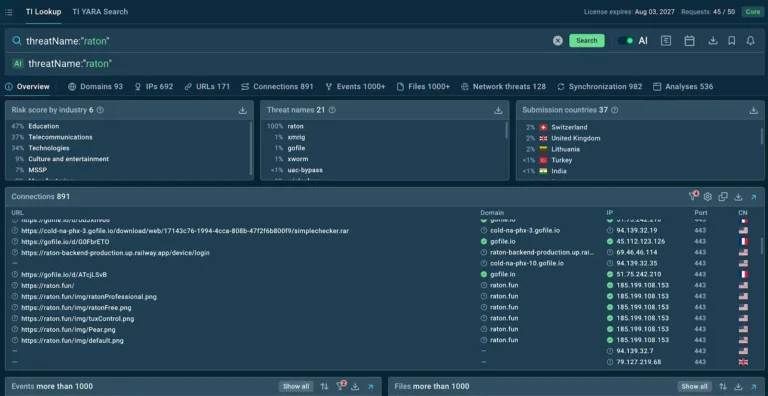Open the notification bell for this query
The height and width of the screenshot is (396, 768).
point(750,41)
